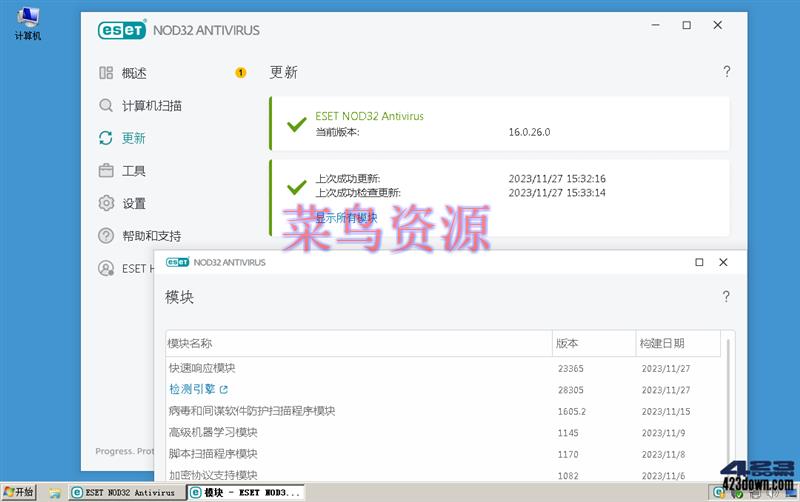Click the Help and support question icon

pos(106,236)
